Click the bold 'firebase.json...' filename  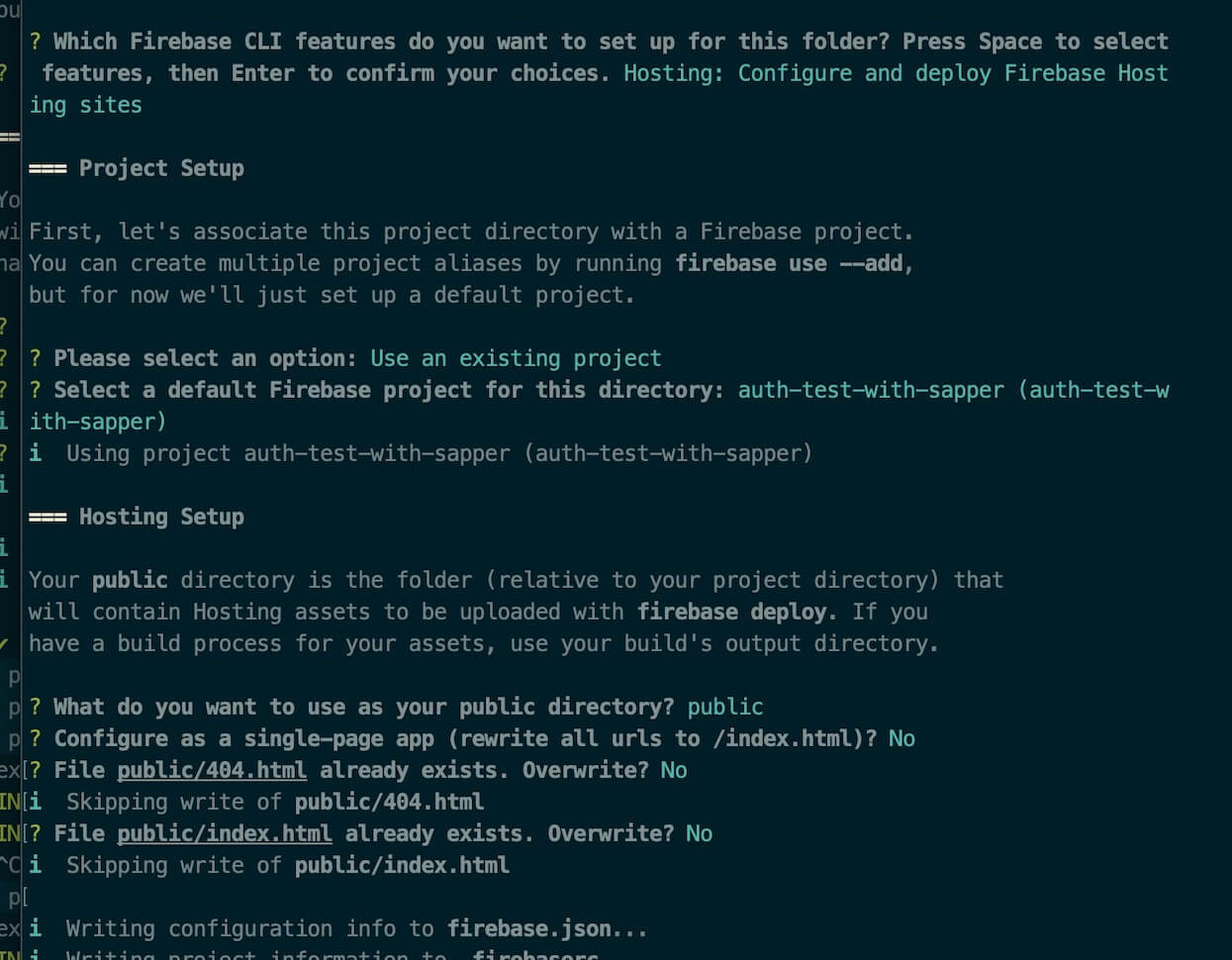click(547, 928)
